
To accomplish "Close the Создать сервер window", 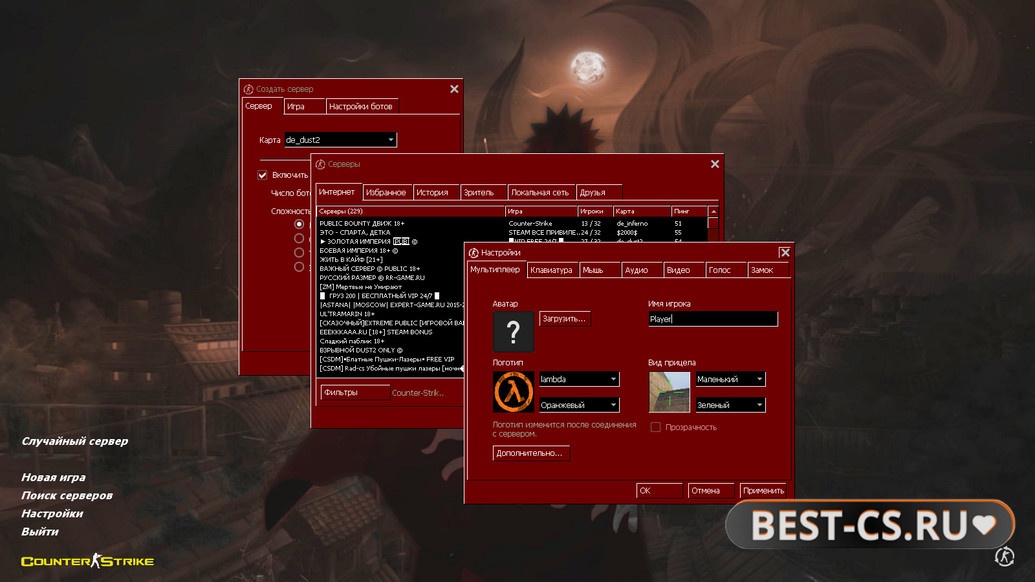I will (x=454, y=89).
